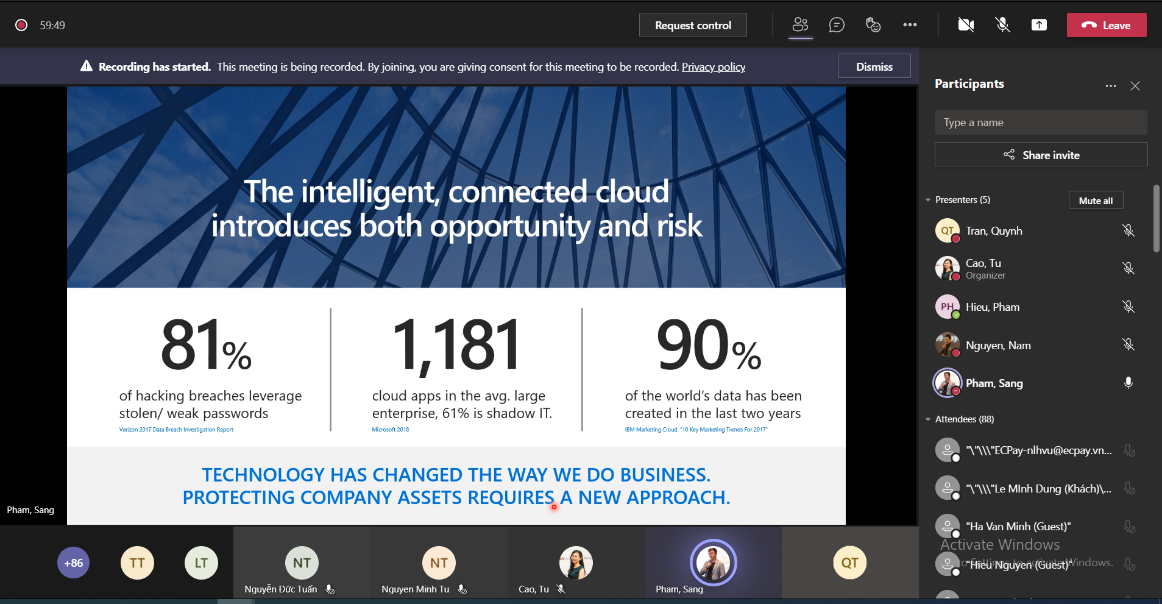Click the mic icon for Le Minh Dung

(1129, 488)
